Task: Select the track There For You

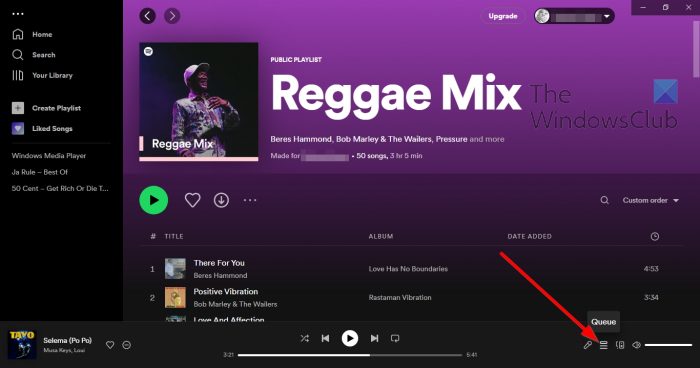Action: [219, 263]
